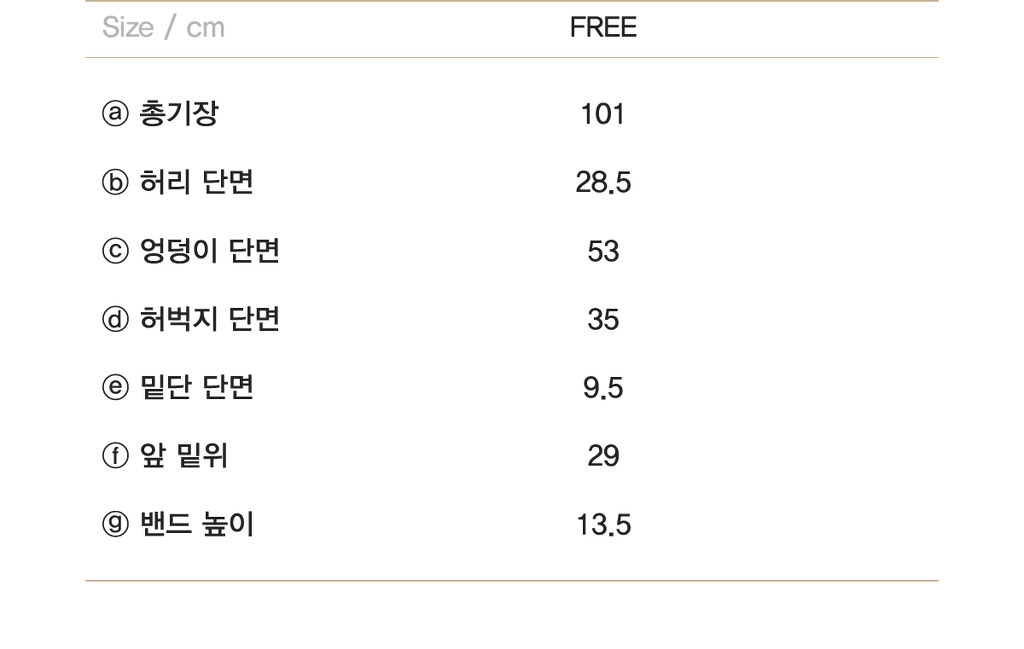
Task: Click the hip measurement value 53
Action: (x=603, y=251)
